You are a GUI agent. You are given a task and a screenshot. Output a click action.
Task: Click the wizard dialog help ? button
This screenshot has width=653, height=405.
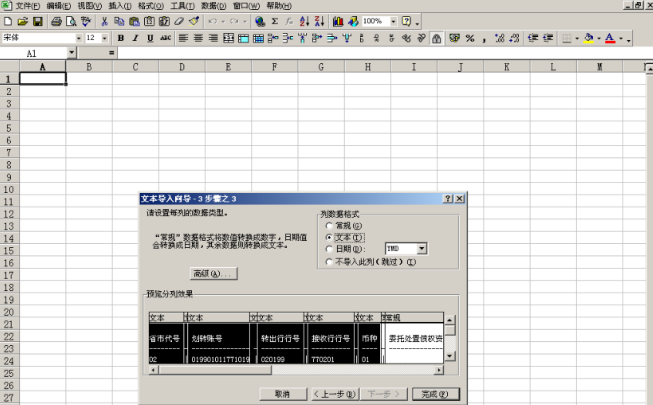click(x=448, y=199)
